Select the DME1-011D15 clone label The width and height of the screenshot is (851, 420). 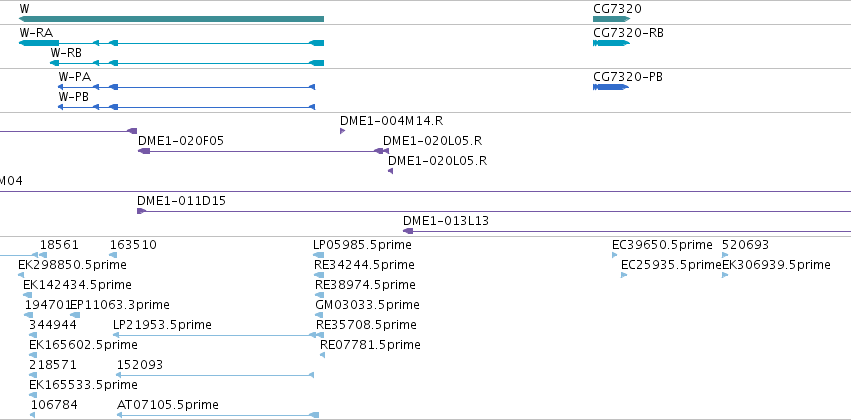pos(181,201)
